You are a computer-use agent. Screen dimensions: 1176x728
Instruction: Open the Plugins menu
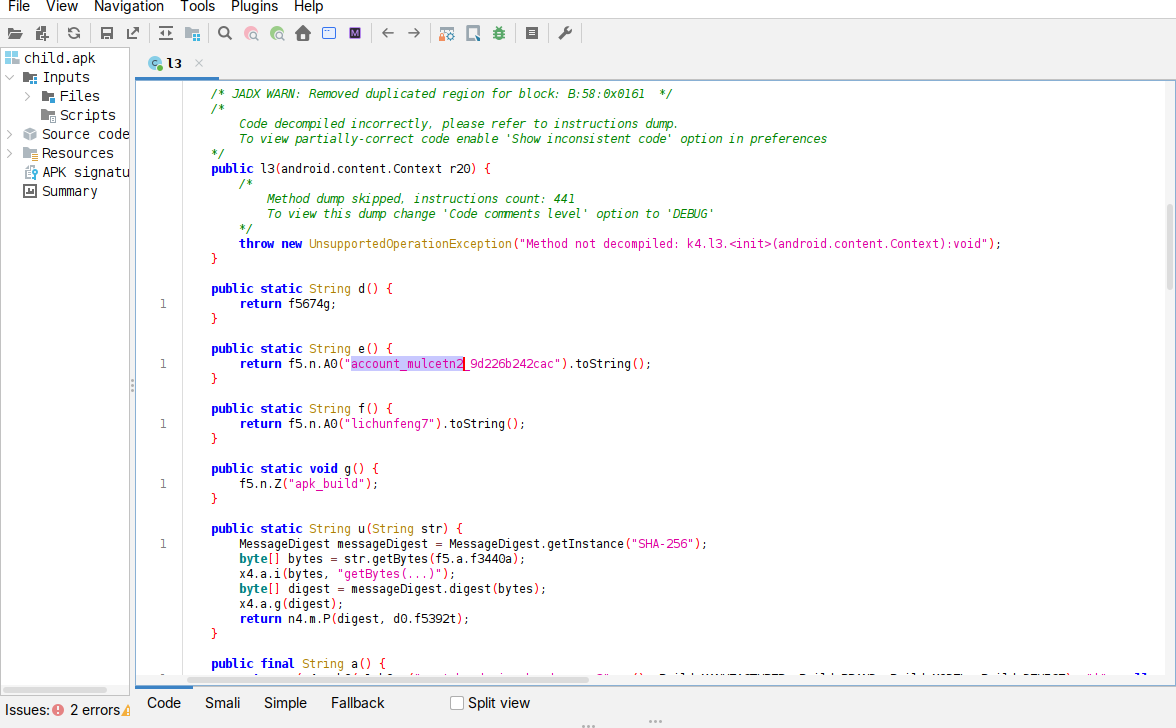click(254, 7)
